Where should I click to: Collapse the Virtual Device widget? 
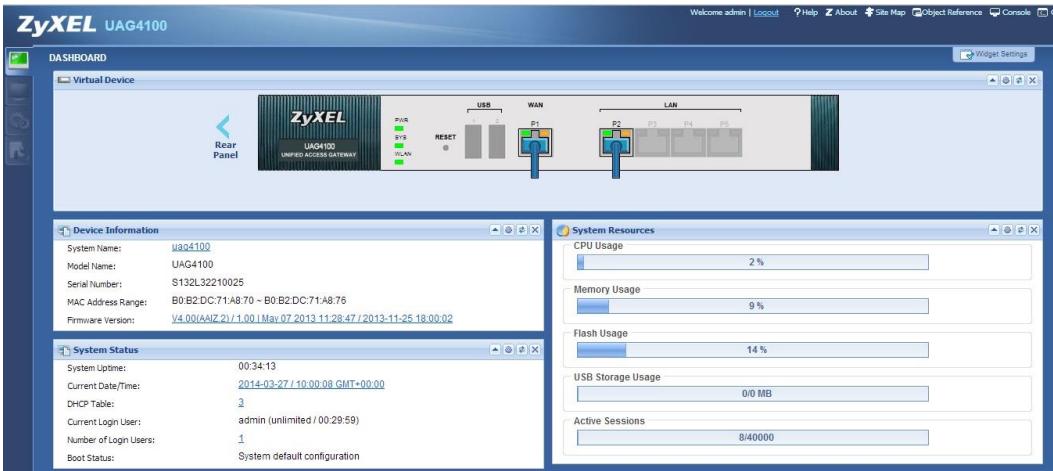tap(993, 80)
